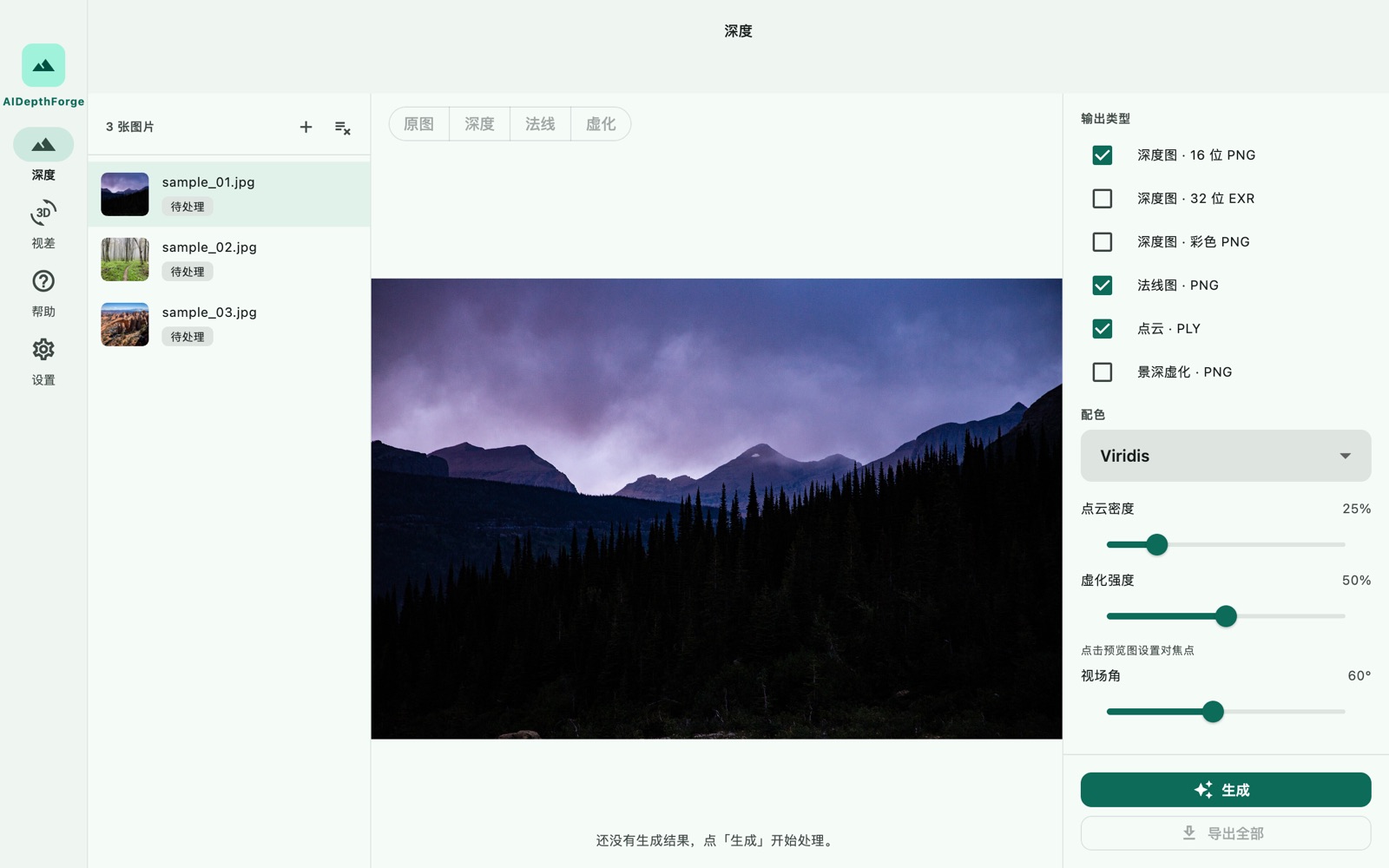Clear the image list
The height and width of the screenshot is (868, 1389).
pos(343,128)
